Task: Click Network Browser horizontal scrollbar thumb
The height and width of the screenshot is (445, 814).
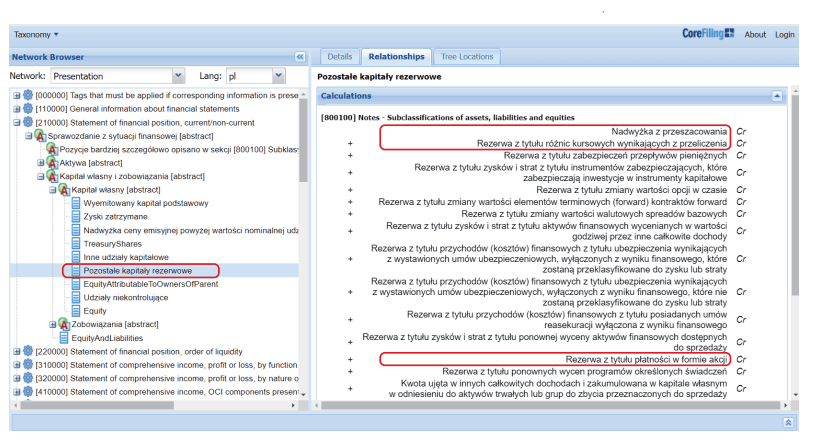Action: 97,405
